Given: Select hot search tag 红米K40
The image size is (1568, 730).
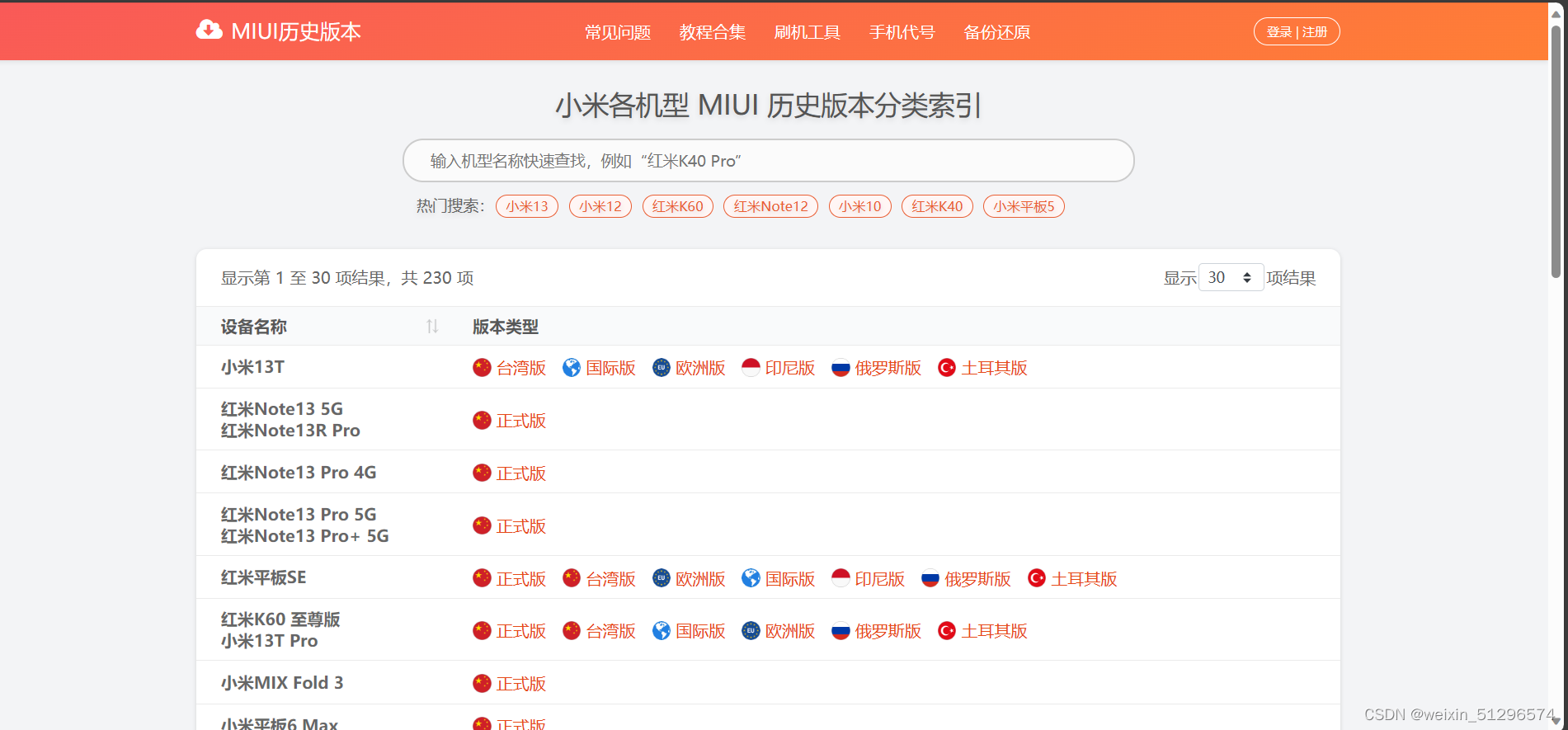Looking at the screenshot, I should point(938,206).
